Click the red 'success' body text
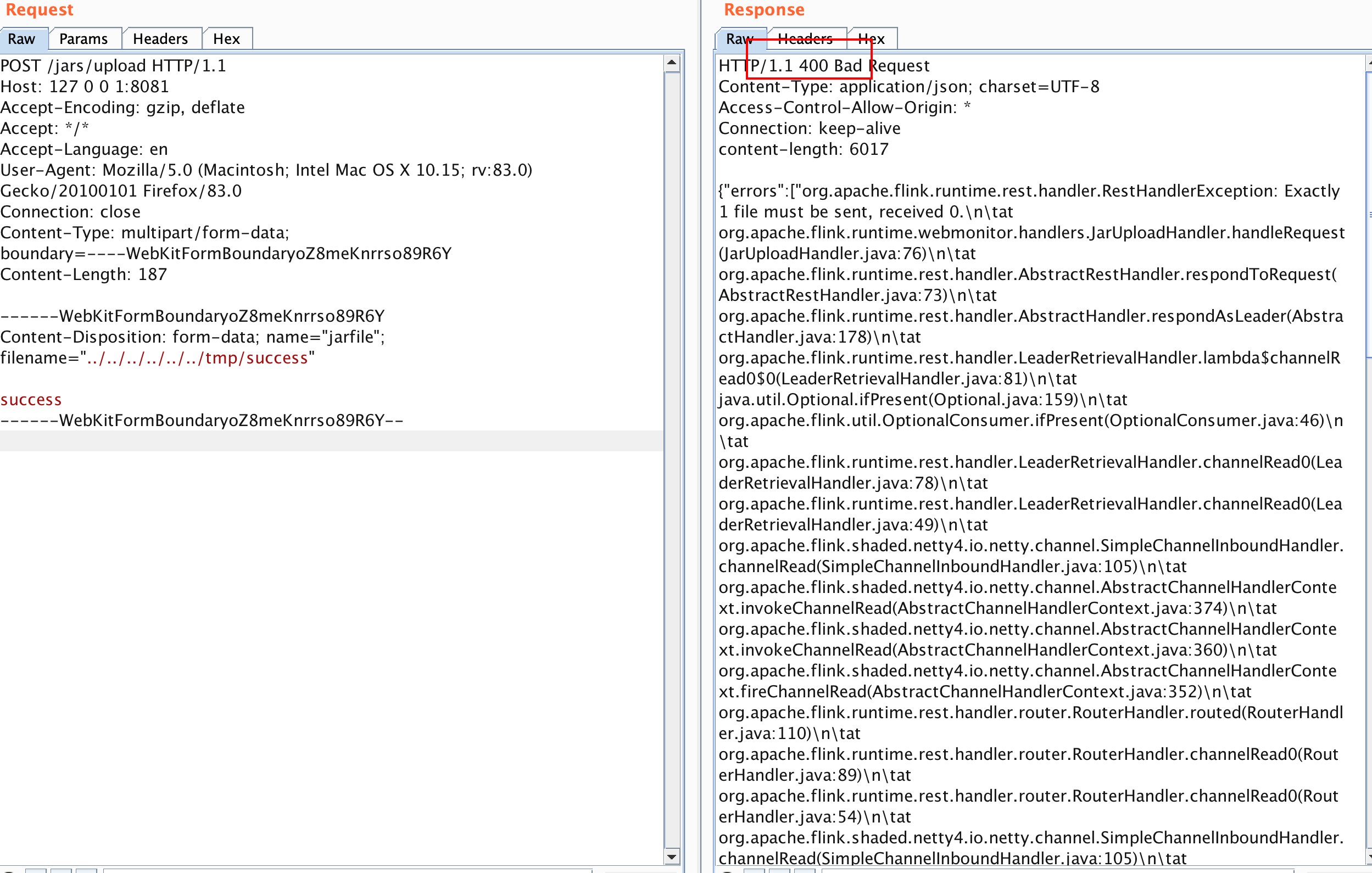The width and height of the screenshot is (1372, 873). 31,400
